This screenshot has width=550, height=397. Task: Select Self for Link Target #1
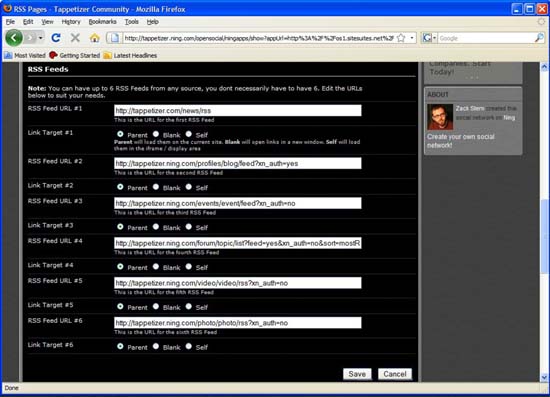click(x=189, y=134)
